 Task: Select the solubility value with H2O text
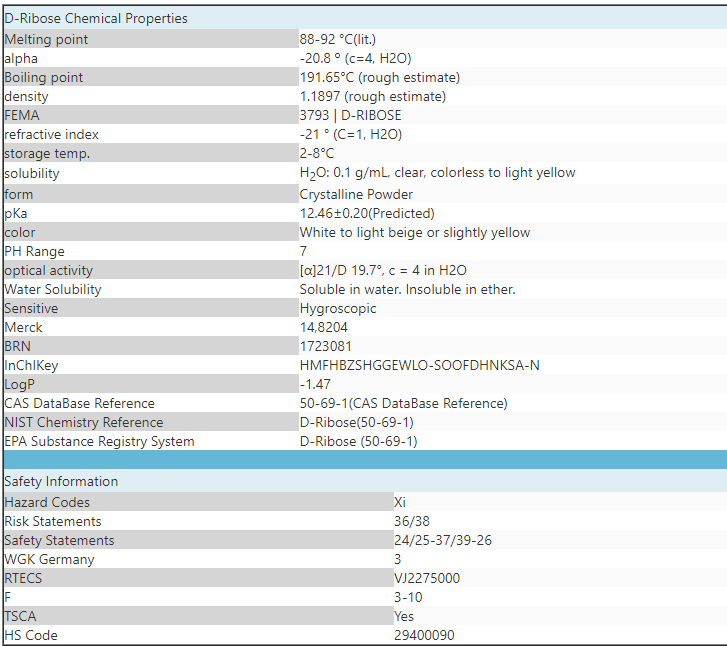pyautogui.click(x=437, y=173)
